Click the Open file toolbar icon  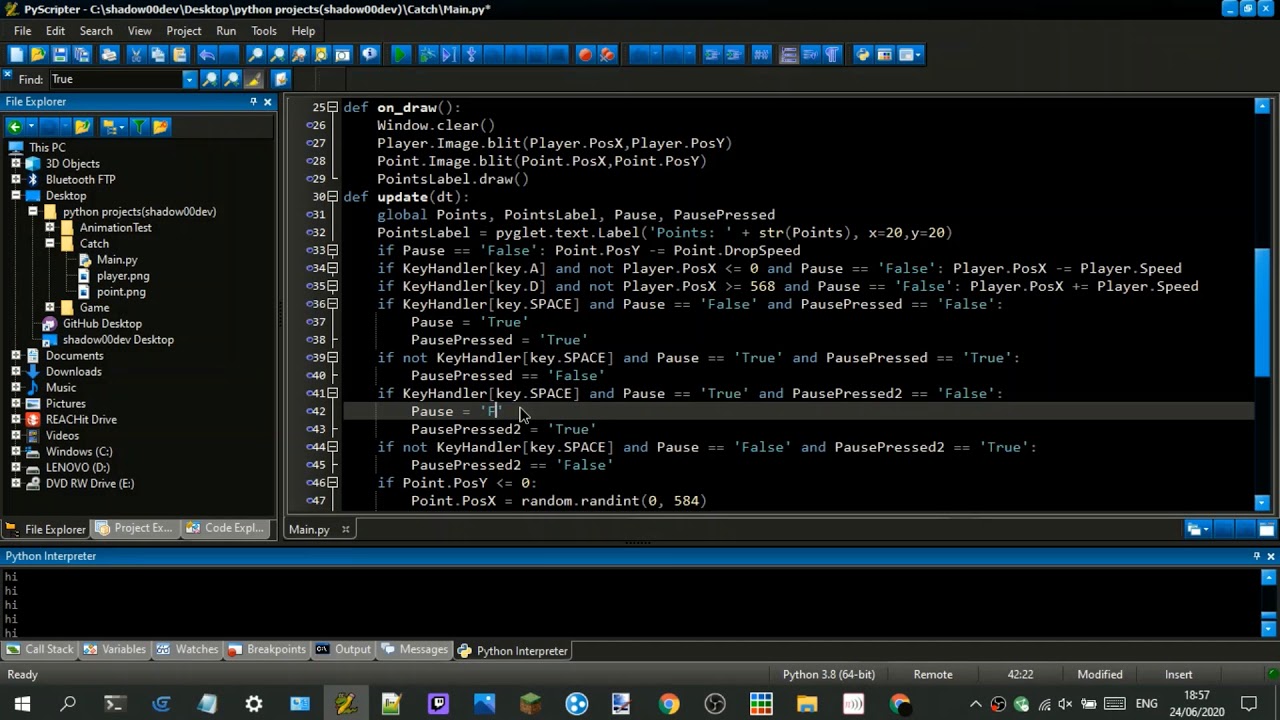click(x=38, y=54)
